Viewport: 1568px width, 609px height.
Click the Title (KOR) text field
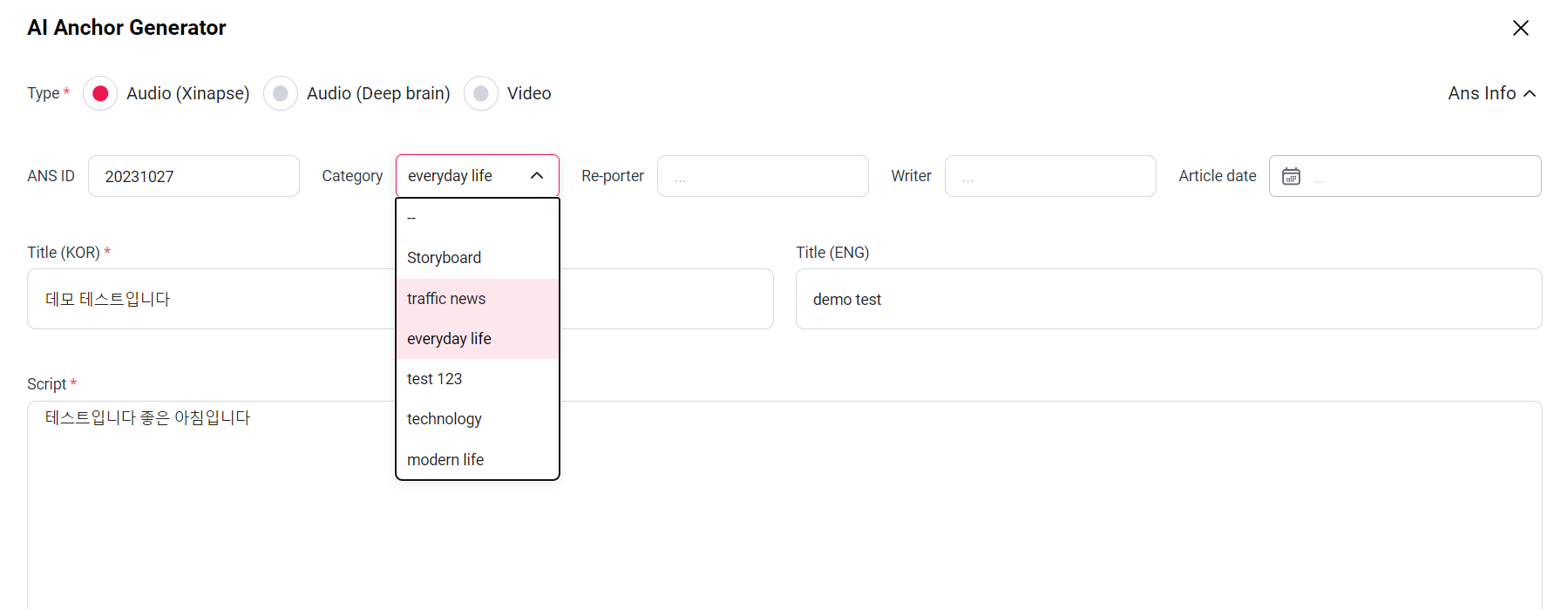(x=209, y=299)
